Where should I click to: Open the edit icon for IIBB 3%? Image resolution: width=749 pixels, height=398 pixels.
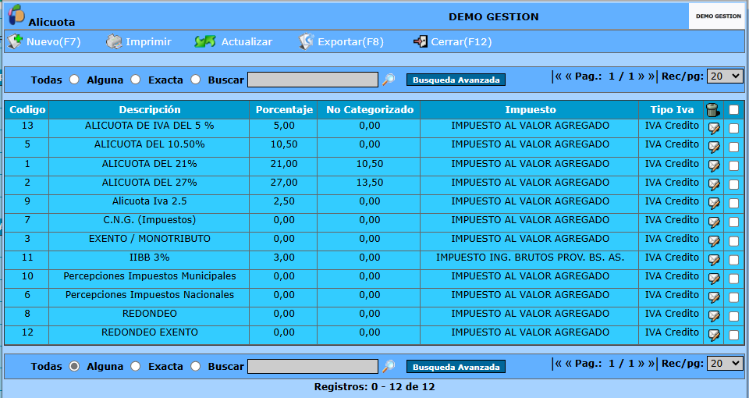pyautogui.click(x=714, y=260)
